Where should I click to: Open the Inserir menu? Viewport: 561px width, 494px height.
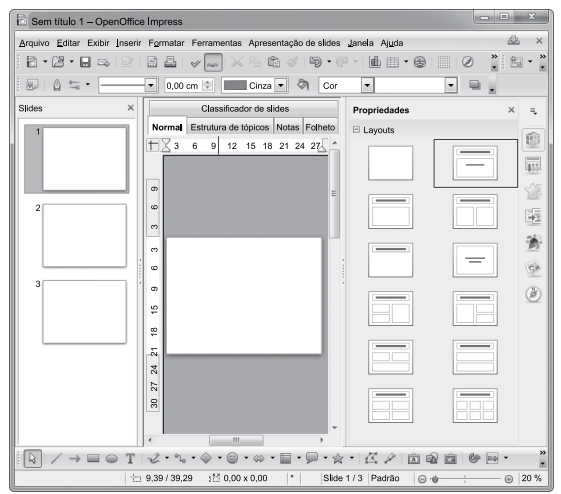tap(128, 43)
